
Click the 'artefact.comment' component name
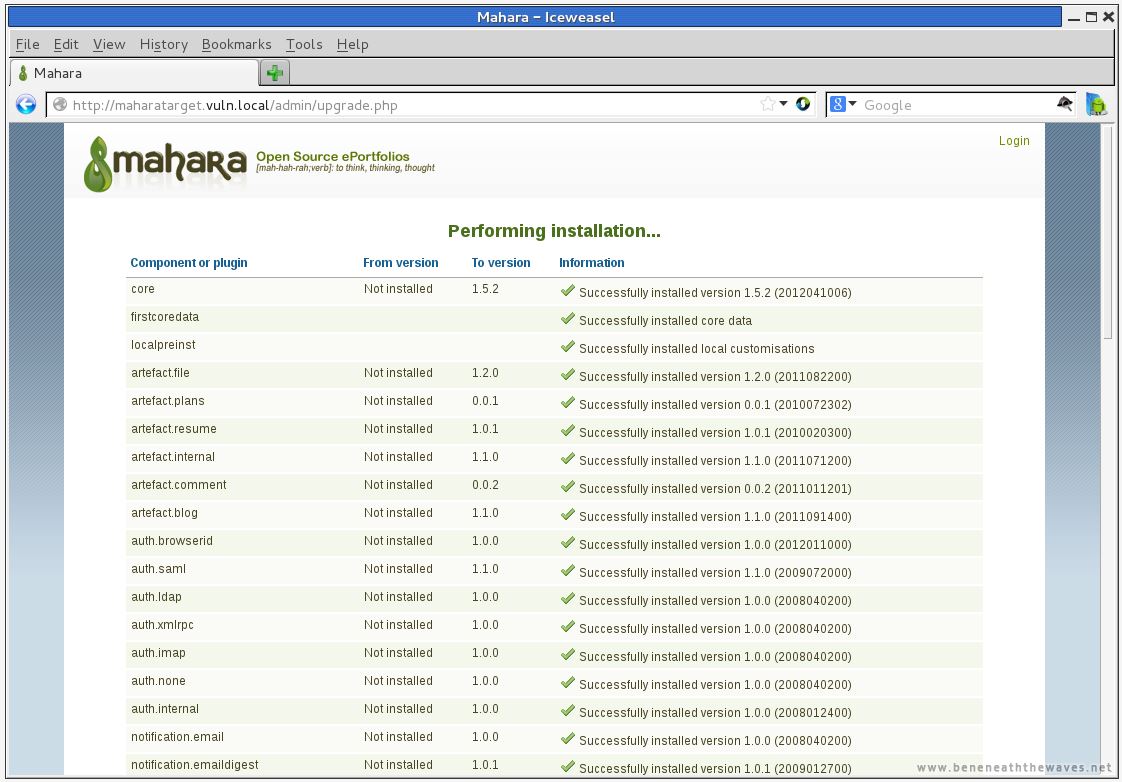(179, 484)
